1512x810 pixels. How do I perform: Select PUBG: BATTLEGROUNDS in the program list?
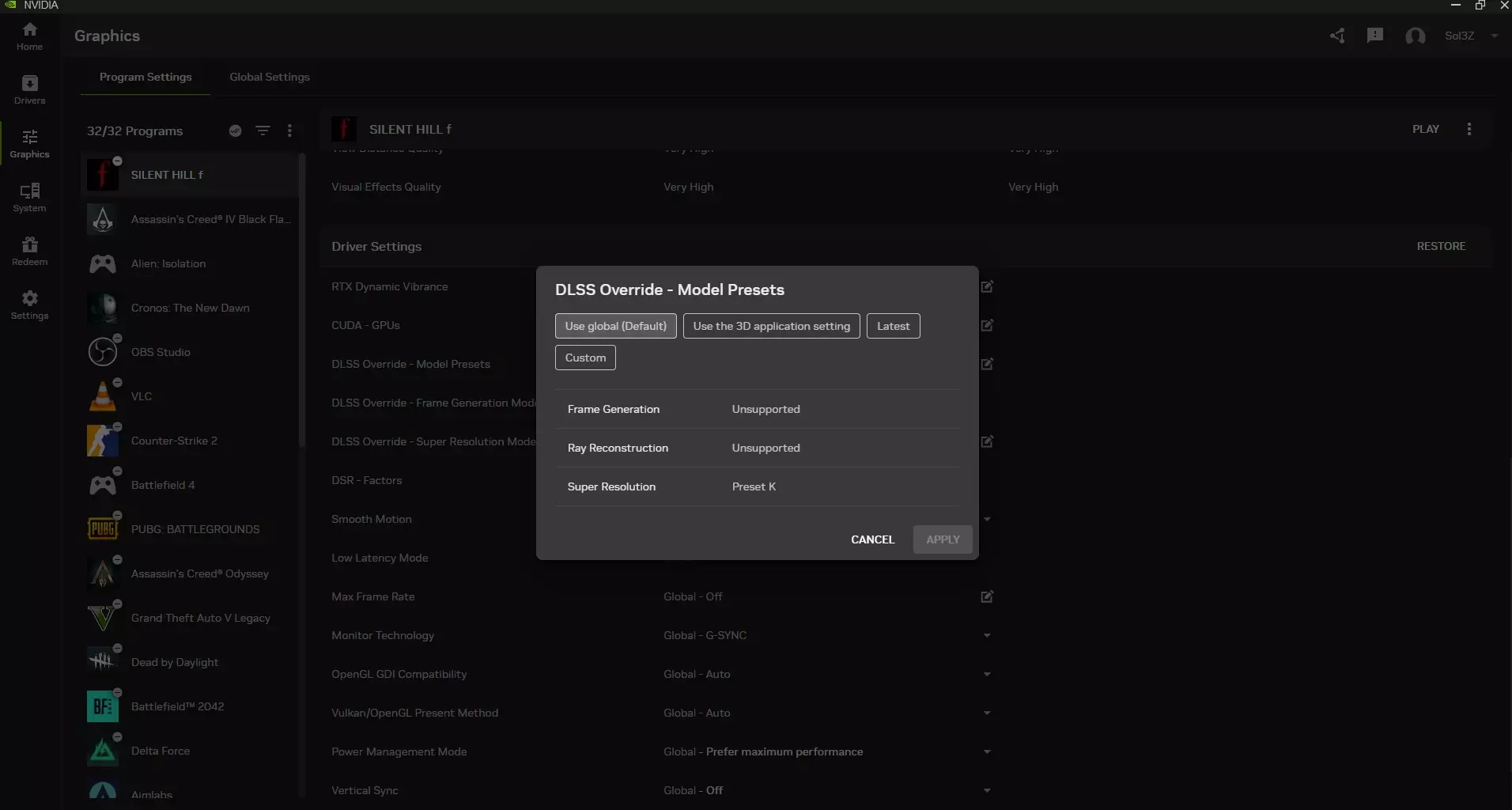coord(190,529)
